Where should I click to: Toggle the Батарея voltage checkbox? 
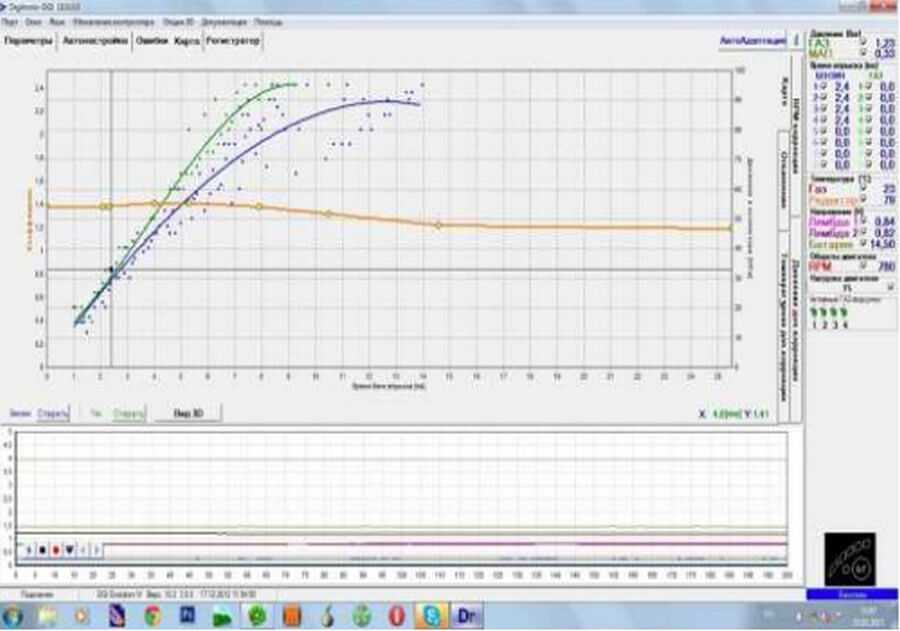click(862, 244)
